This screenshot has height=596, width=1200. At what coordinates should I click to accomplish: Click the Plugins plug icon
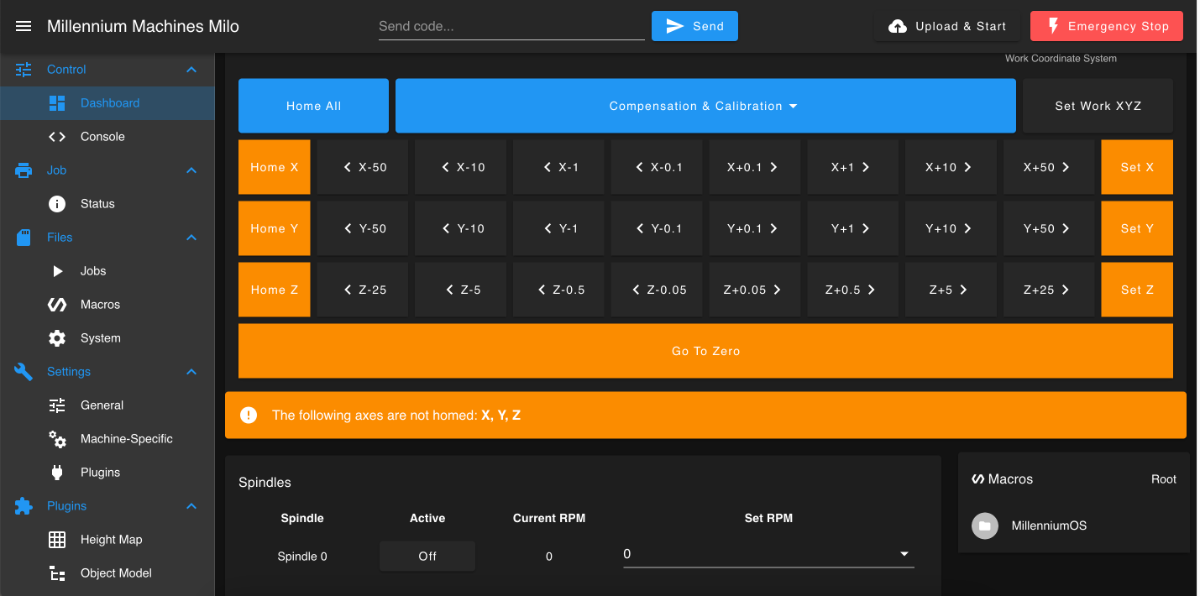tap(57, 472)
